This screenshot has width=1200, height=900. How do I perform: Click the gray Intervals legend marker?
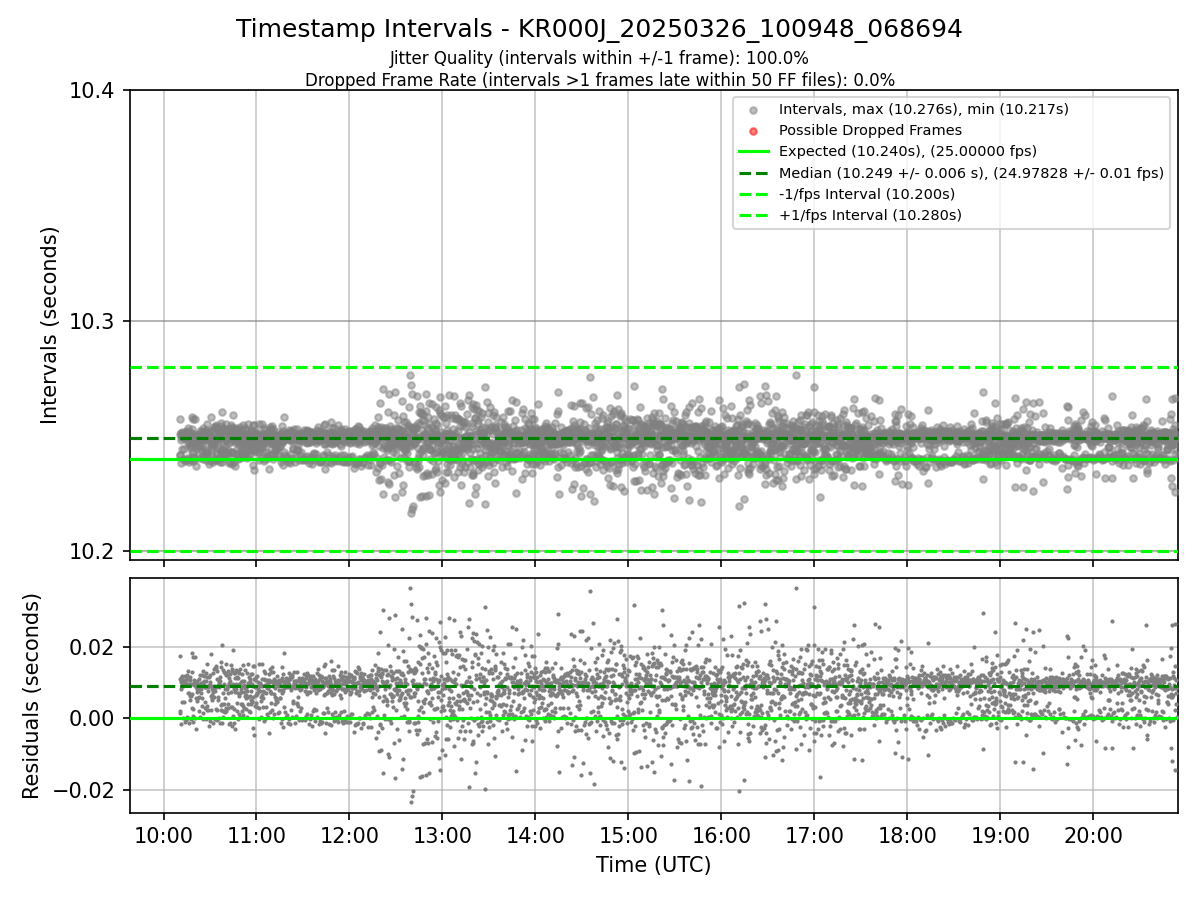pos(754,110)
